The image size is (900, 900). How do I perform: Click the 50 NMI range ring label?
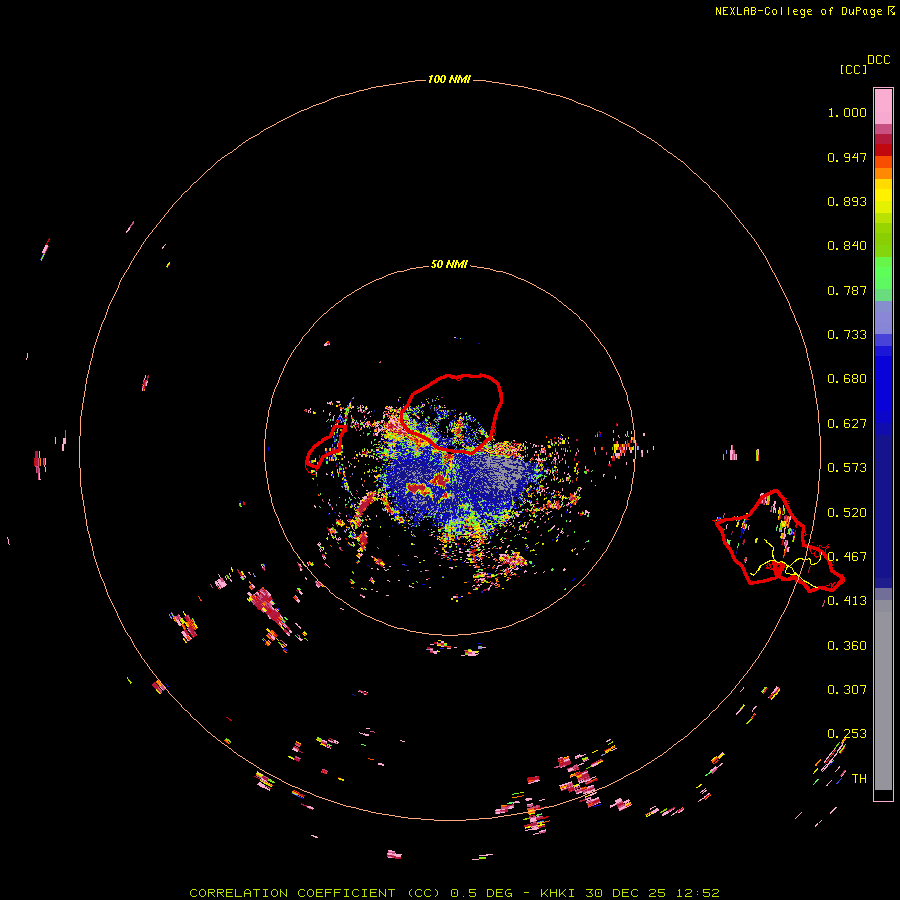[449, 264]
